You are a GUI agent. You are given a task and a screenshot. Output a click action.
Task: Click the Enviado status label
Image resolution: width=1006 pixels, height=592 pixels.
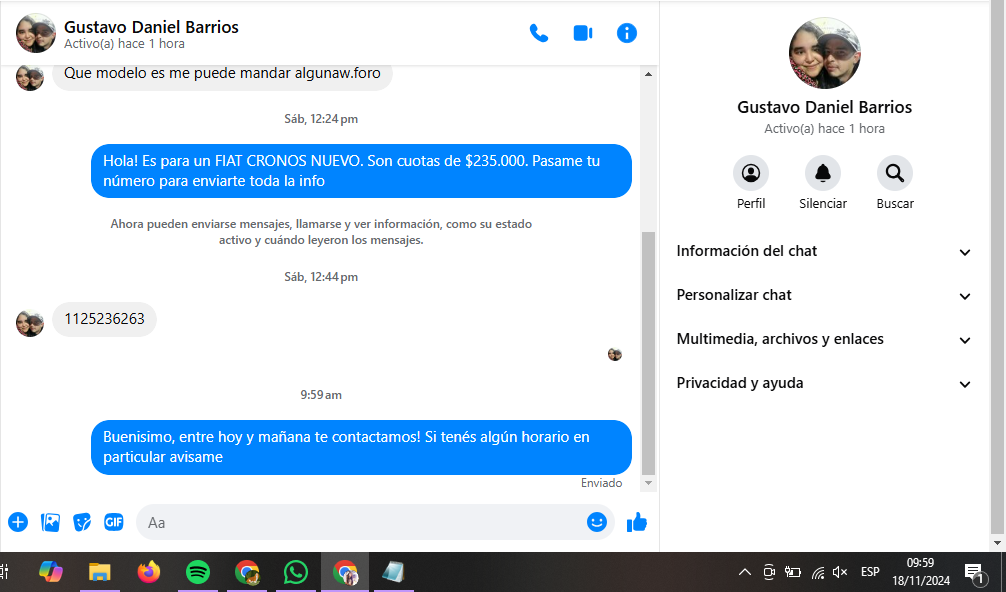coord(601,483)
